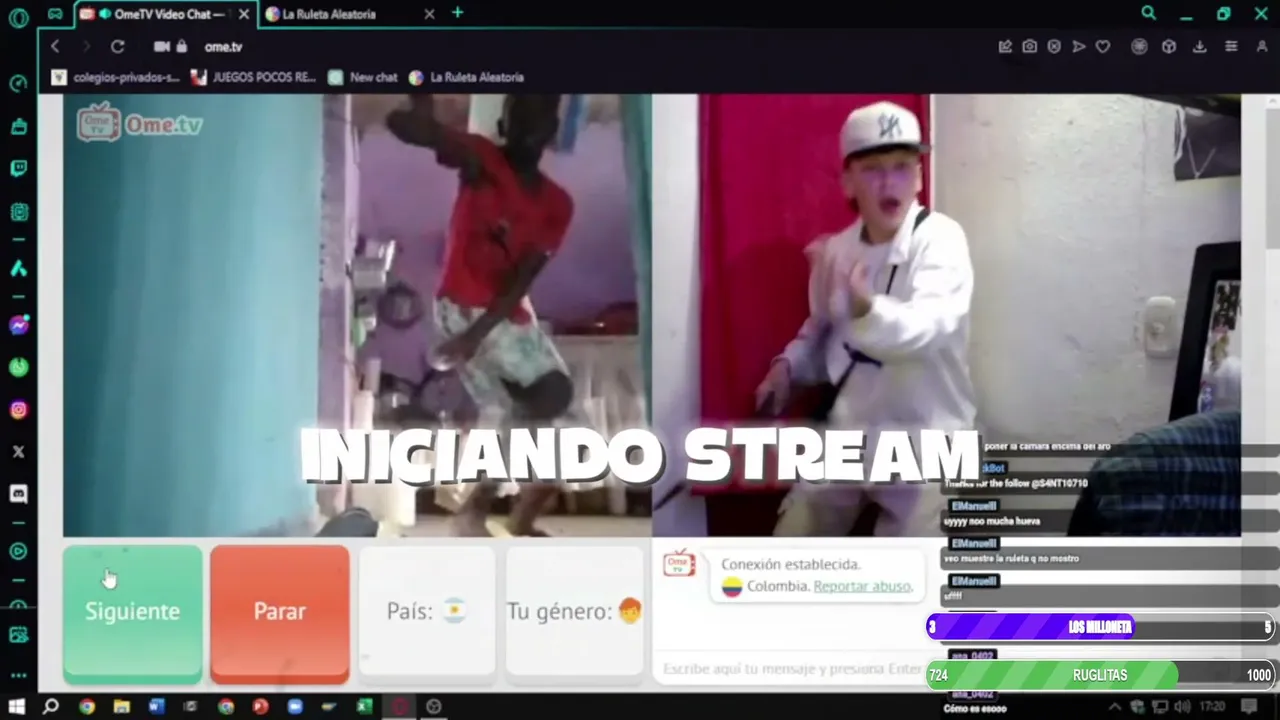
Task: Add page to bookmarks with heart icon
Action: [x=1103, y=47]
